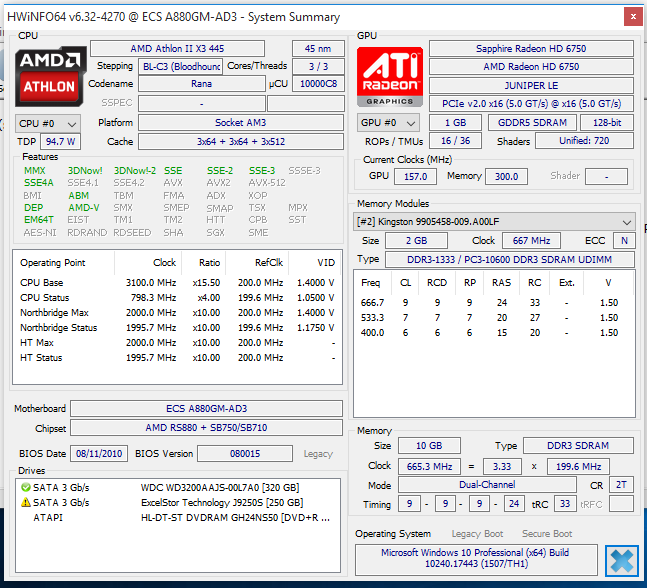The height and width of the screenshot is (588, 647).
Task: Click the 400.0 frequency timing row
Action: pyautogui.click(x=494, y=333)
